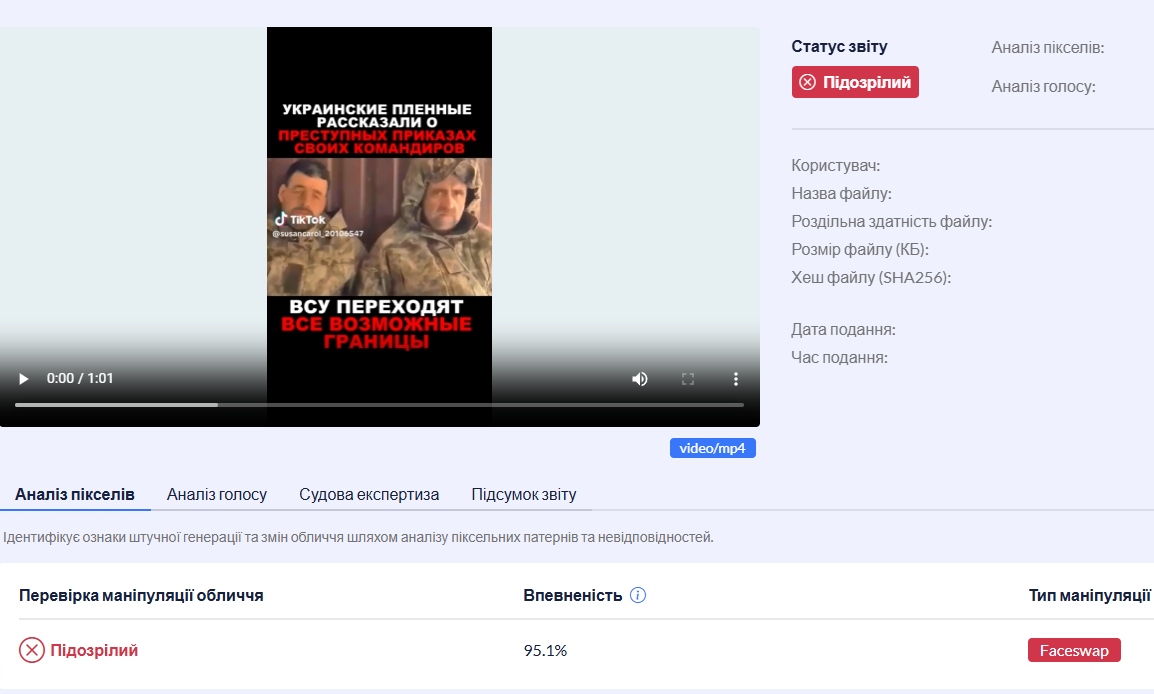Screen dimensions: 1154x694
Task: Mute the video audio
Action: click(x=639, y=379)
